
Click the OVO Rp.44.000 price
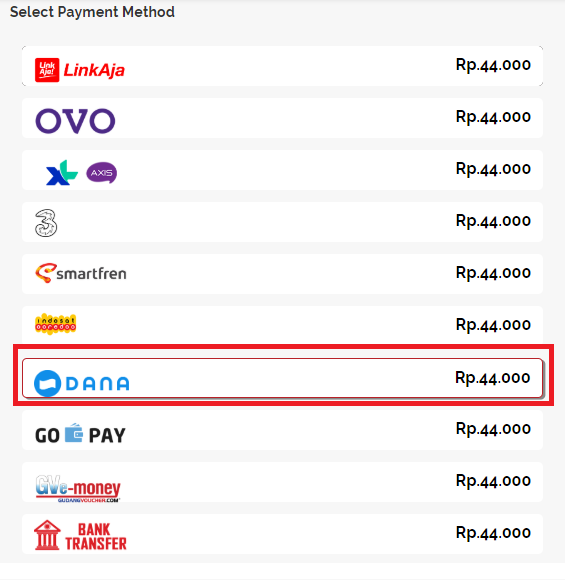[493, 117]
